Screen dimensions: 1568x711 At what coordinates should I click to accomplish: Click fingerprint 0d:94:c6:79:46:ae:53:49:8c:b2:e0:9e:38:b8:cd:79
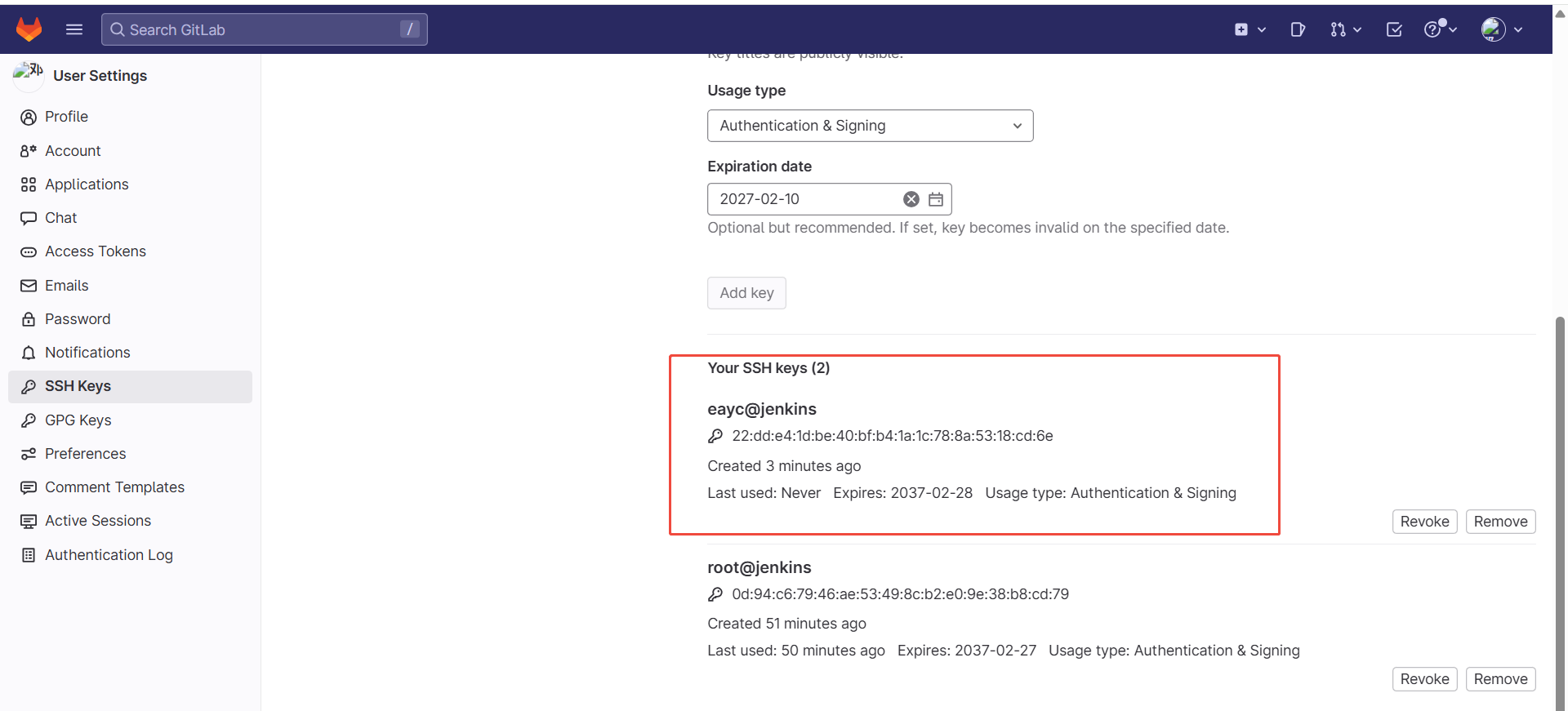[900, 594]
